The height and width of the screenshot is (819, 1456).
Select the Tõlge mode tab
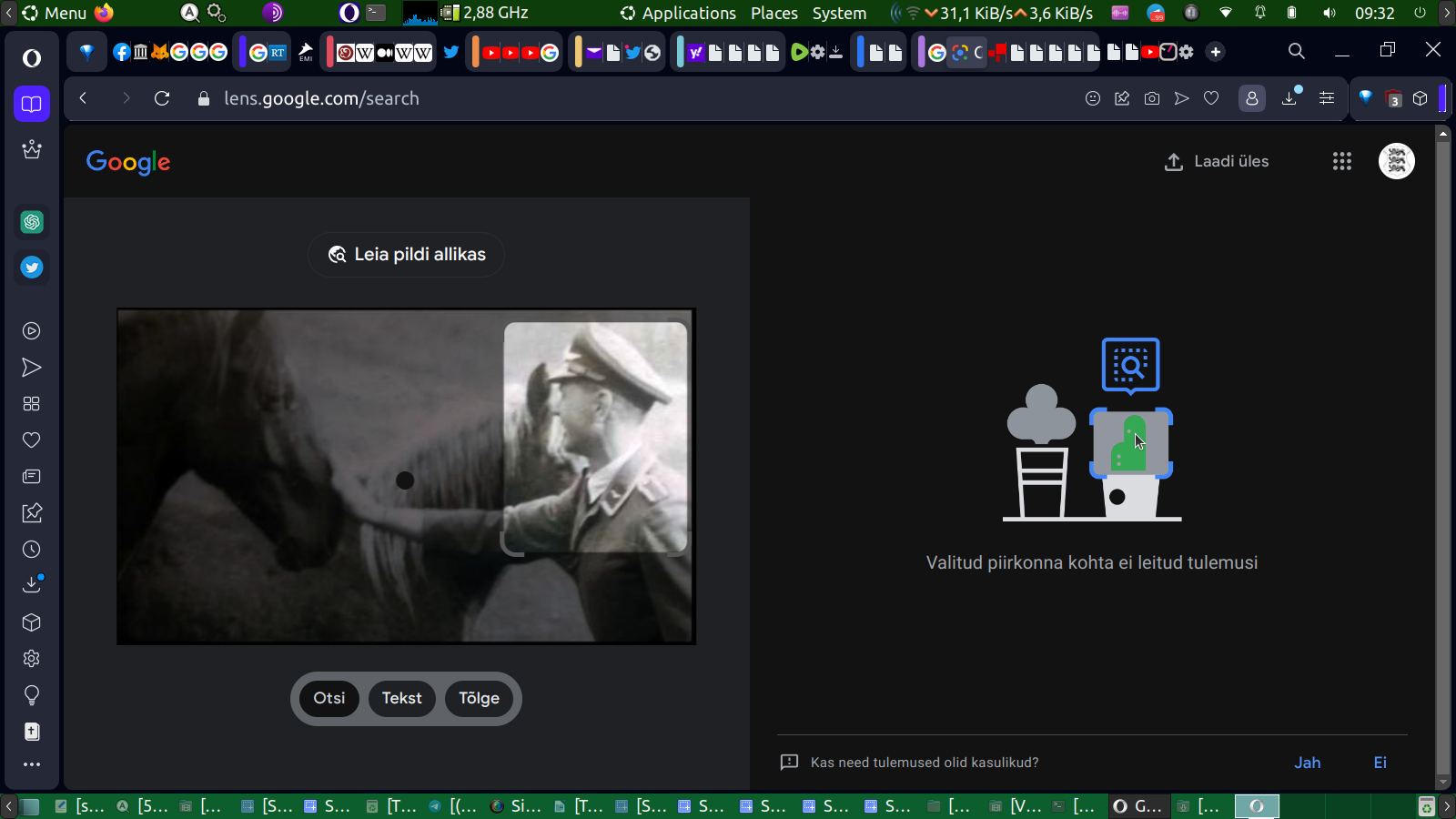(479, 698)
